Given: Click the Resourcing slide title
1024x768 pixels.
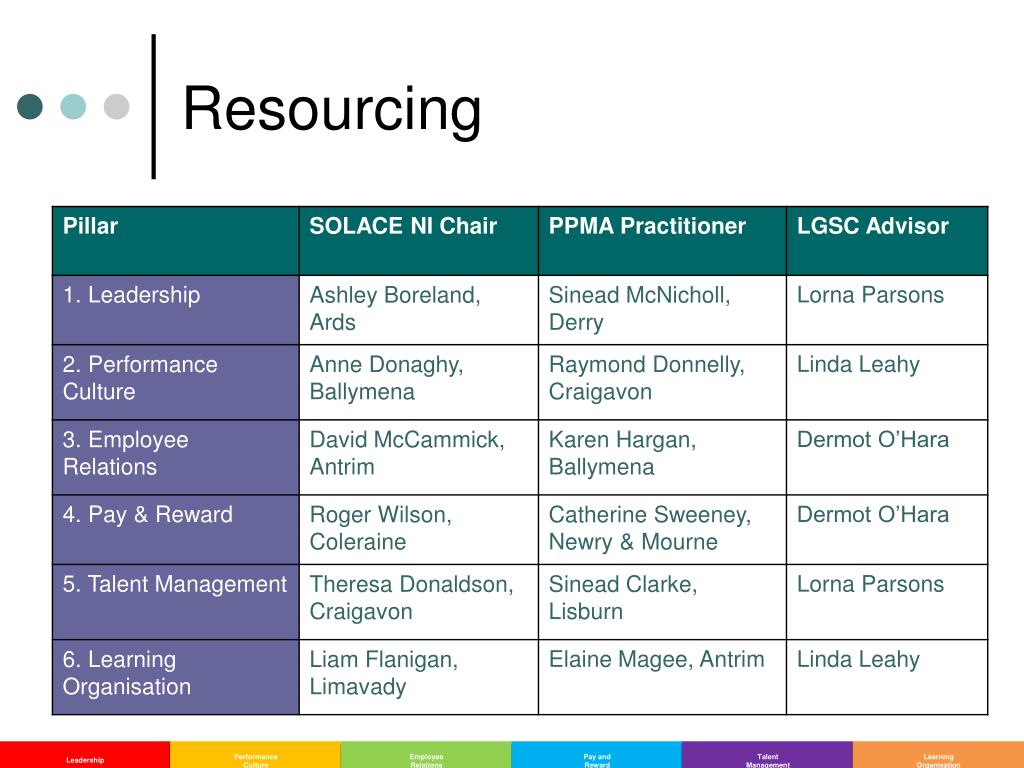Looking at the screenshot, I should (332, 109).
